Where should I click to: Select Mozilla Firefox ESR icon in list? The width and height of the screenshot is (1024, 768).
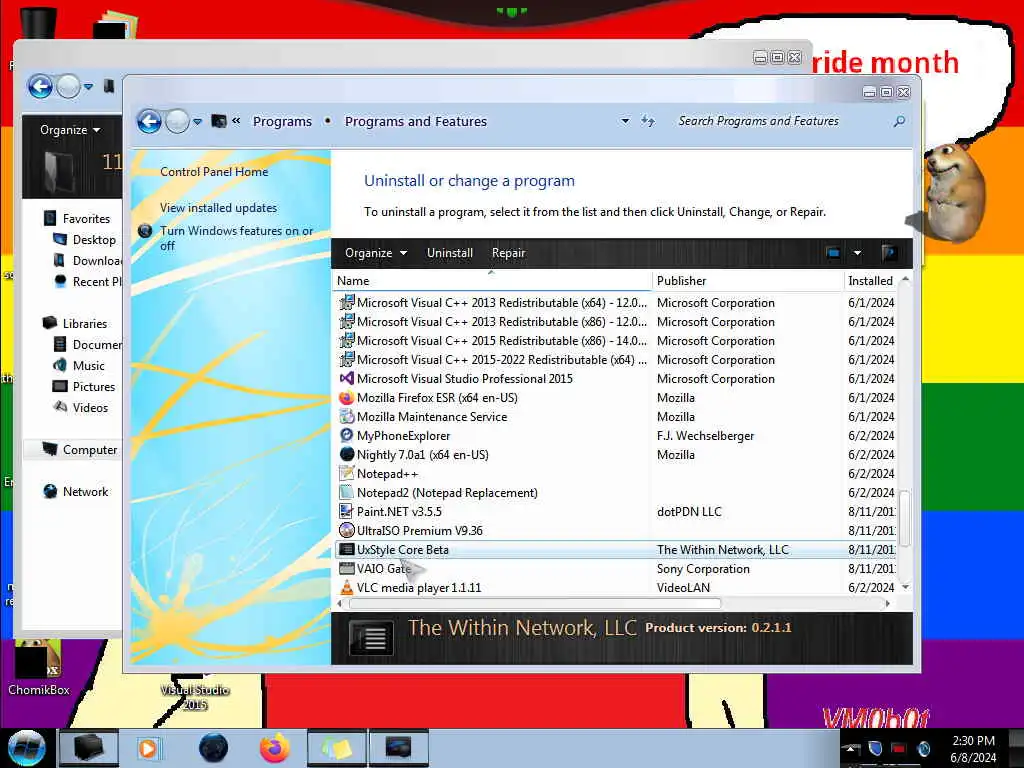point(347,398)
